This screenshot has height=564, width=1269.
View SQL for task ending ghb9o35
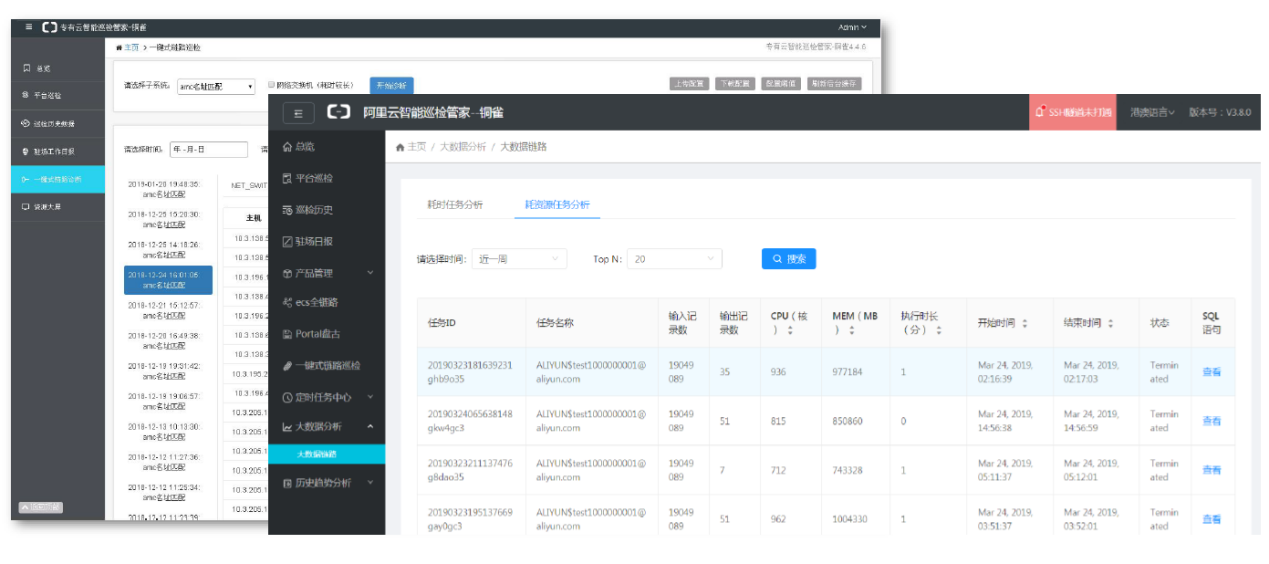(1212, 372)
